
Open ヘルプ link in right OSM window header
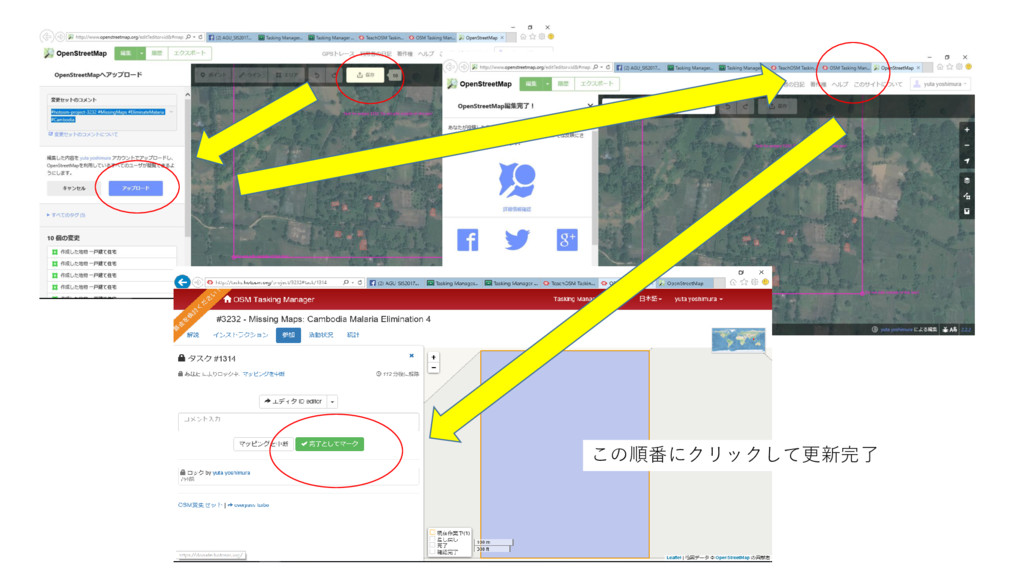[839, 84]
